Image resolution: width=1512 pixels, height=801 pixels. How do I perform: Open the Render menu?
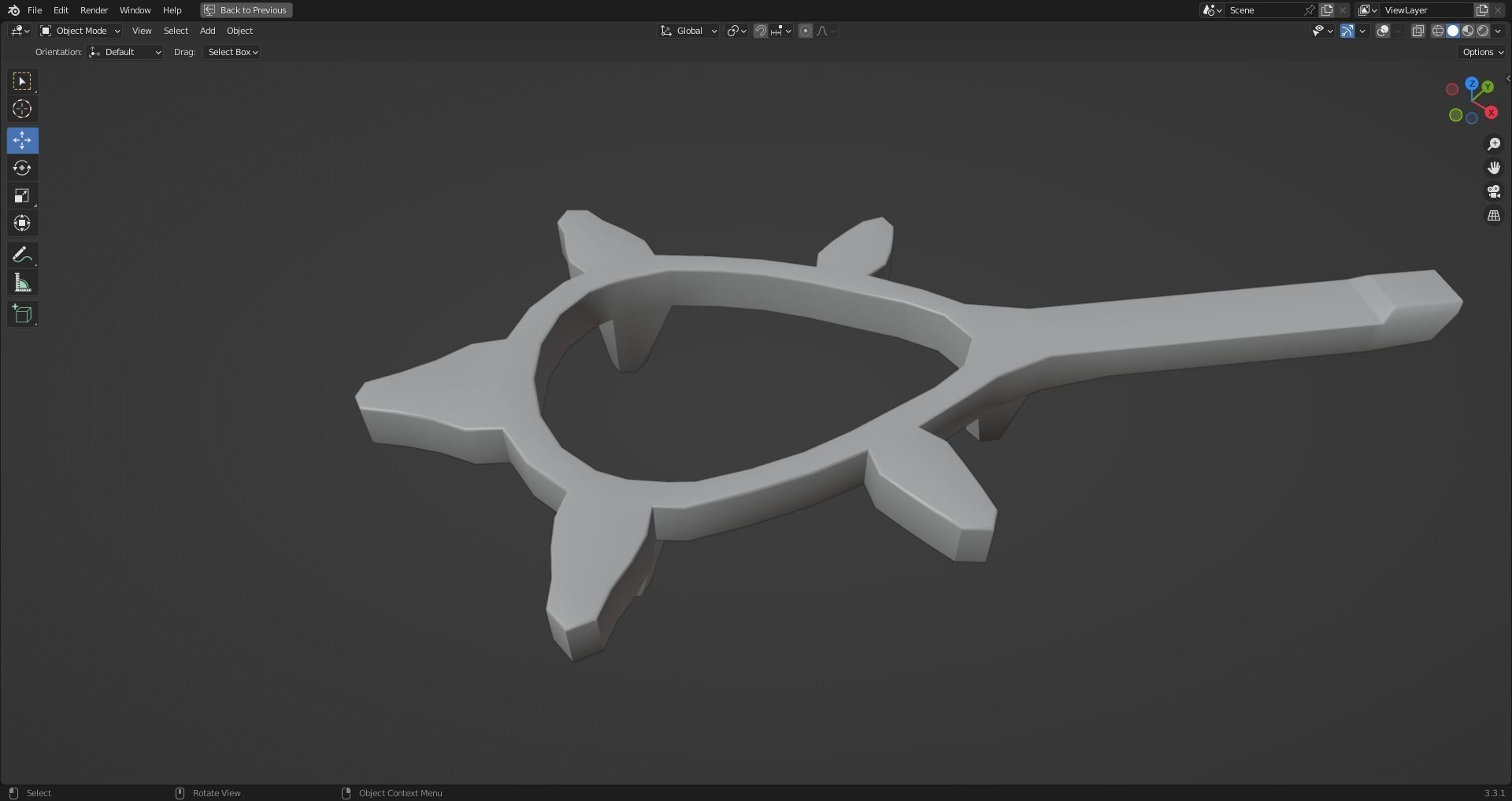[94, 10]
